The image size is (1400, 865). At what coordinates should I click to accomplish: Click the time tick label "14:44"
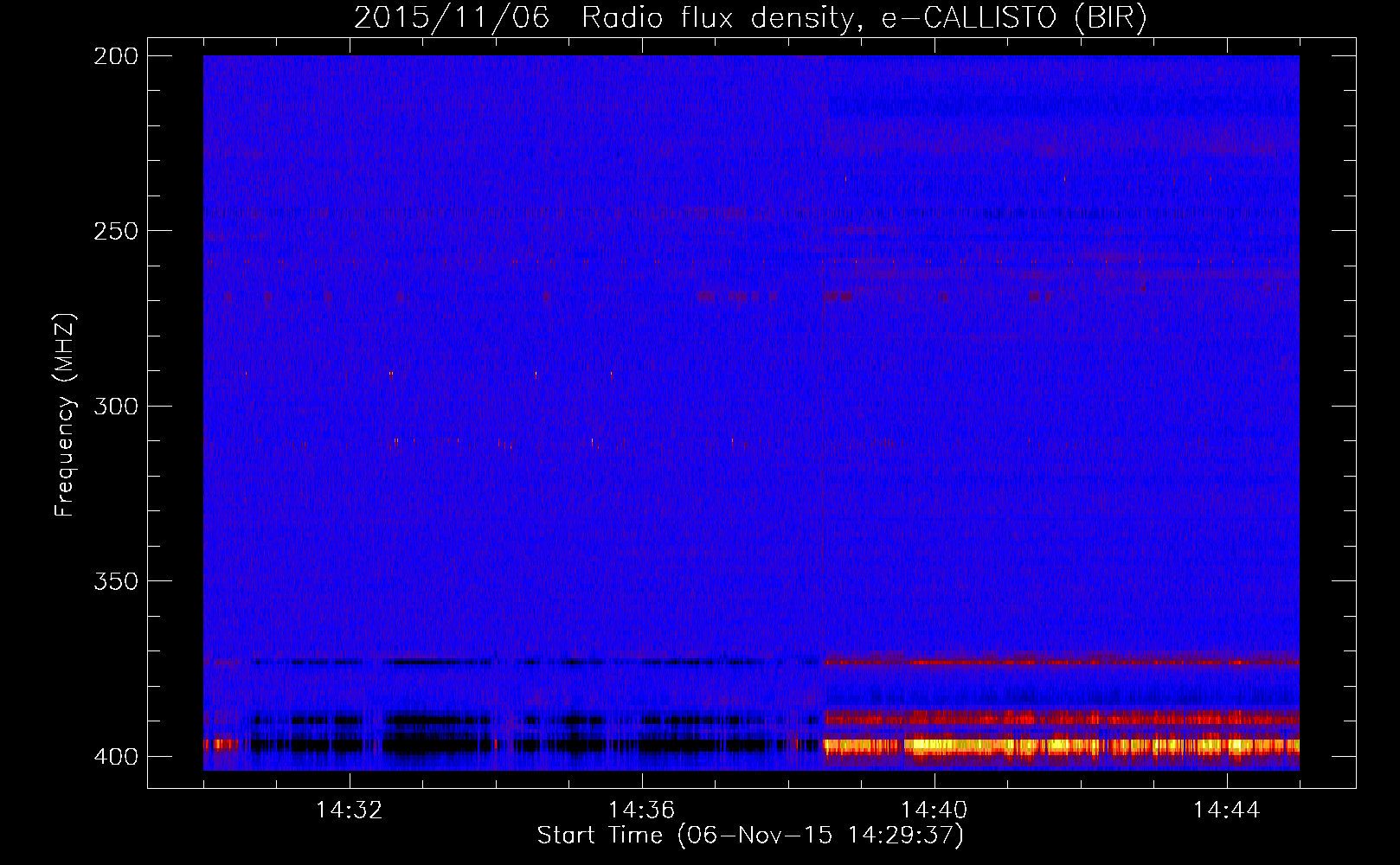[1227, 811]
